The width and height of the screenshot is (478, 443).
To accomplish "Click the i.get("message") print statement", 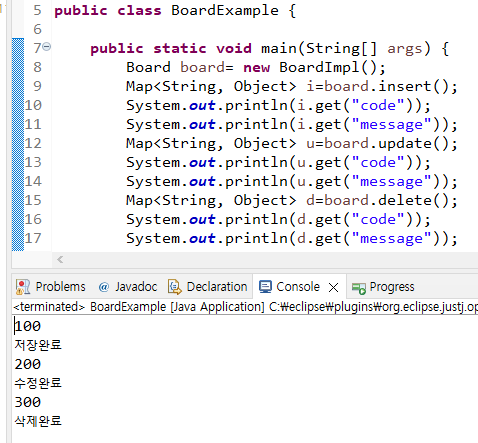I will [292, 124].
